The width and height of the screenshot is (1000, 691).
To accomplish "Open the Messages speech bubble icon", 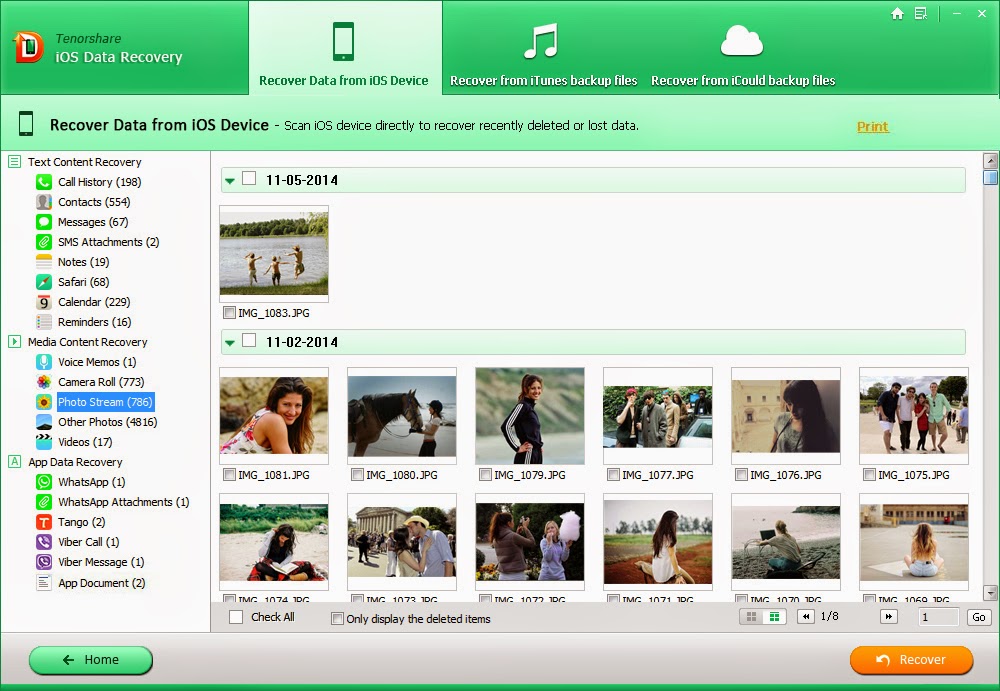I will [44, 222].
